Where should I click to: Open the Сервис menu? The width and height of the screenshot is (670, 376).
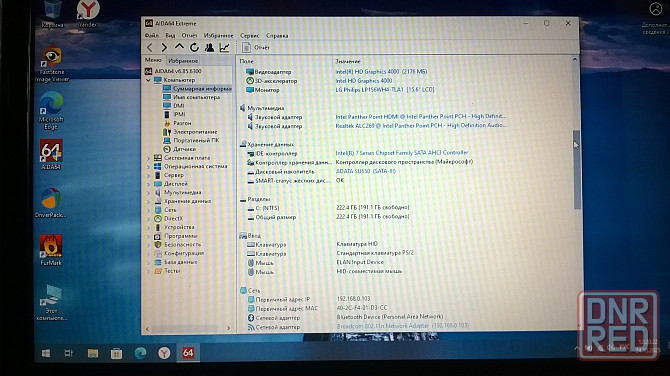(x=250, y=35)
